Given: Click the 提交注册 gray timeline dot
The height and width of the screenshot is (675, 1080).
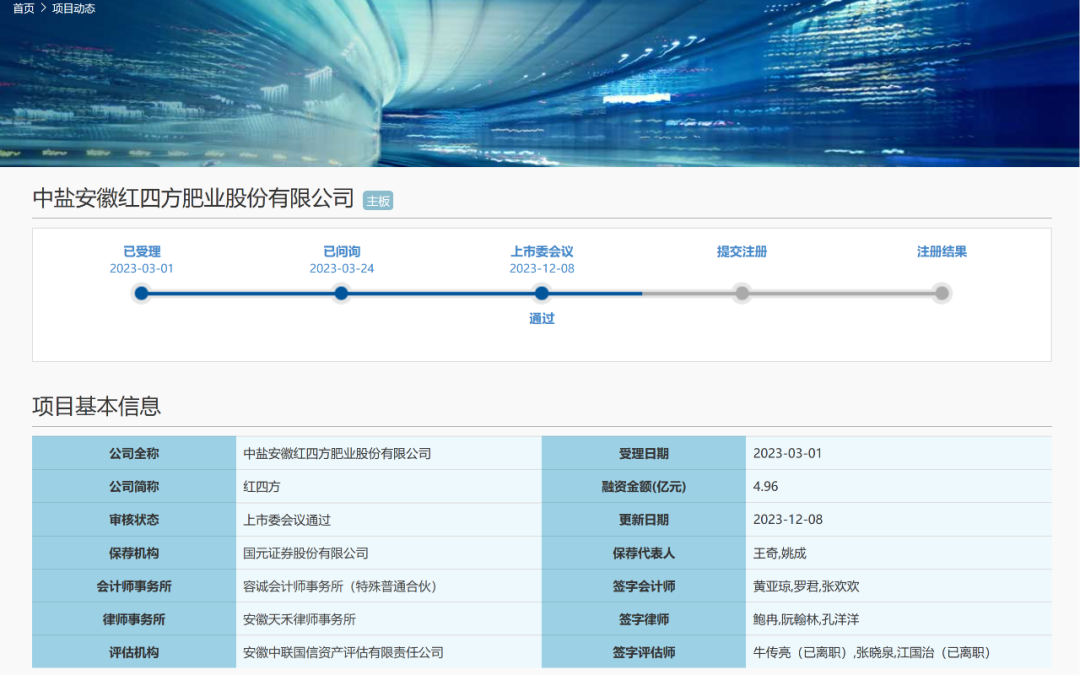Looking at the screenshot, I should [742, 293].
